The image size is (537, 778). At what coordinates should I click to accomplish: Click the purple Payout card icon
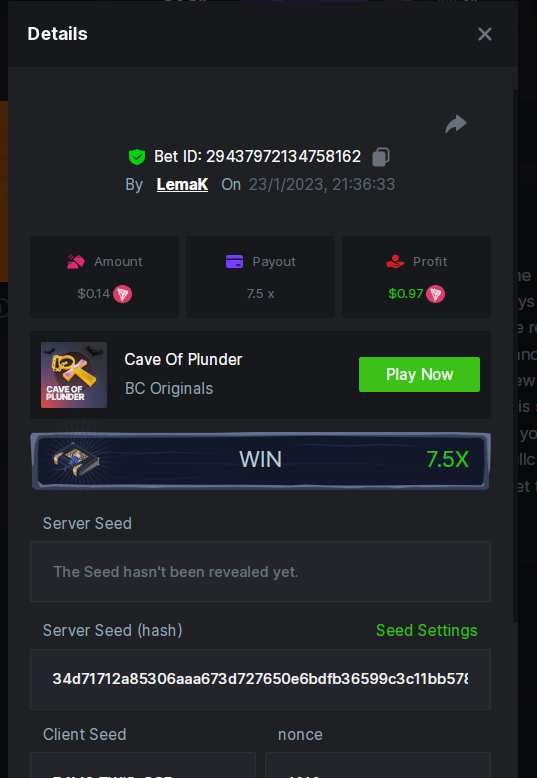tap(234, 261)
